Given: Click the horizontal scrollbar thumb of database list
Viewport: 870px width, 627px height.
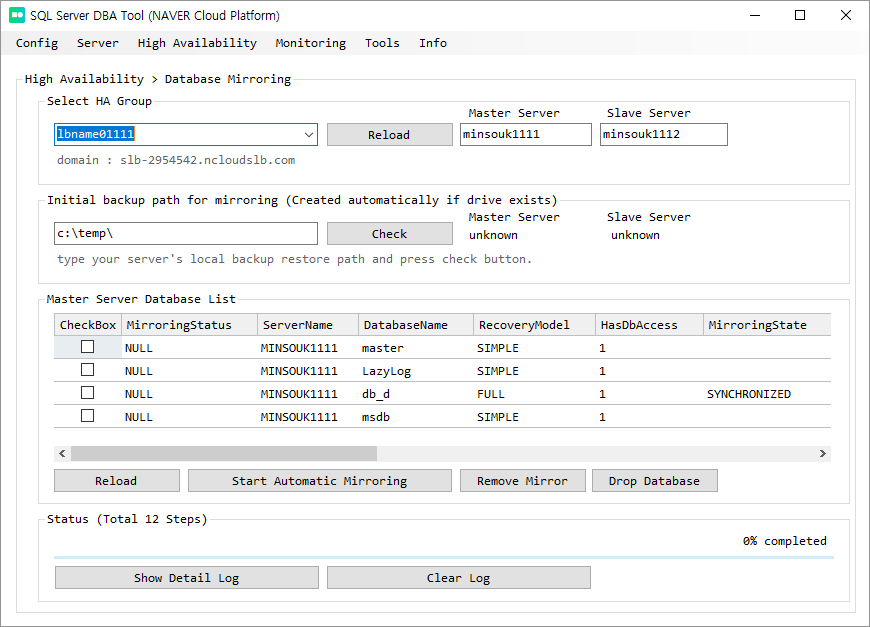Looking at the screenshot, I should click(224, 453).
